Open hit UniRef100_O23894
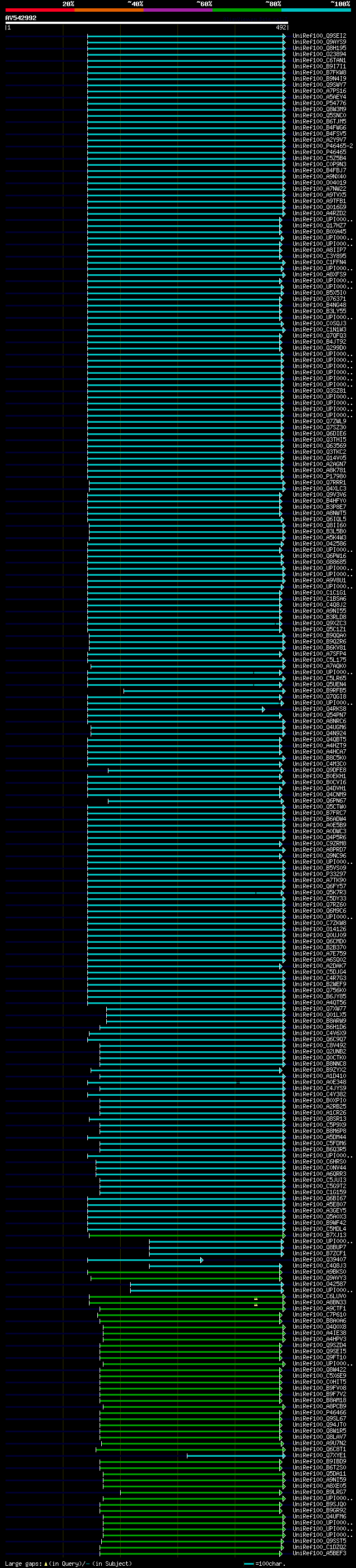This screenshot has height=1568, width=356. point(319,54)
